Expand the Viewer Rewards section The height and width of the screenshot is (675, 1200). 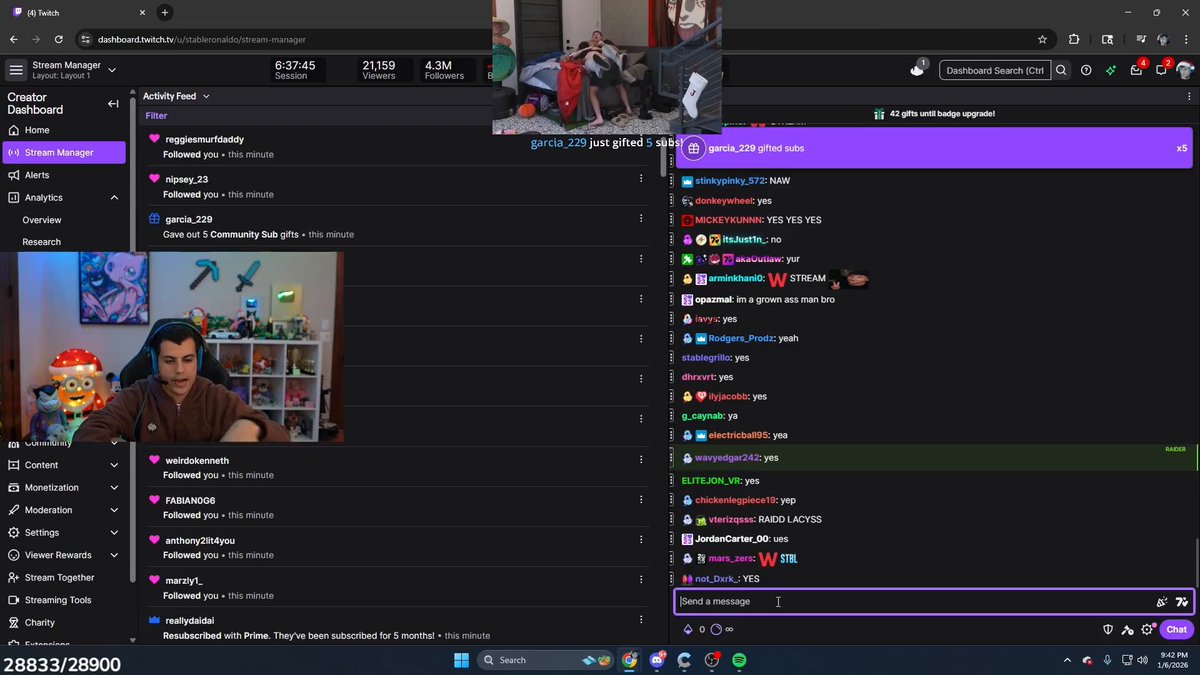pos(114,555)
